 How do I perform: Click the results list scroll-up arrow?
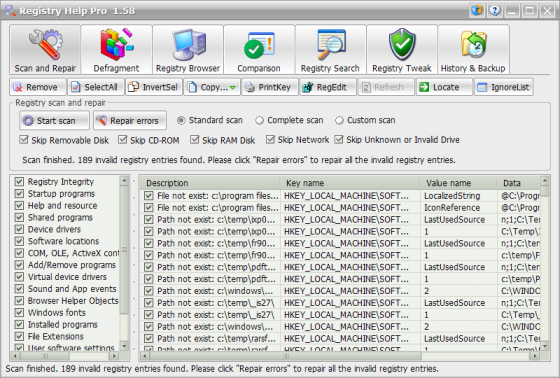(x=545, y=181)
